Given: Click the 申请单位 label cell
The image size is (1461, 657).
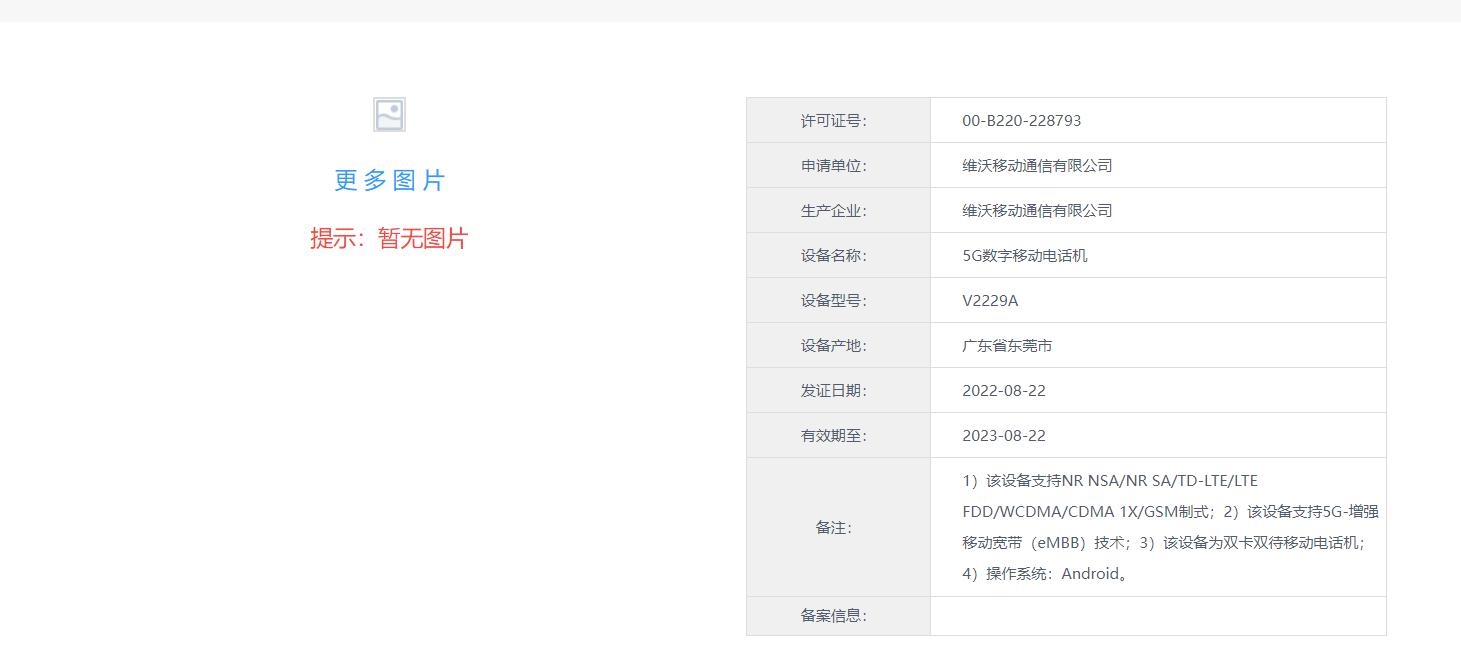Looking at the screenshot, I should 838,165.
